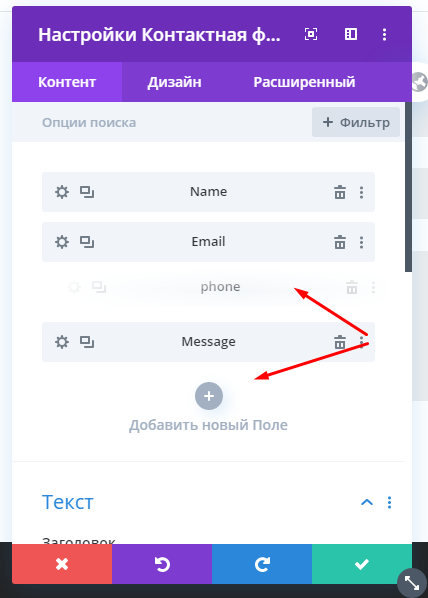Screen dimensions: 428x598
Task: Delete the Name field
Action: click(x=340, y=192)
